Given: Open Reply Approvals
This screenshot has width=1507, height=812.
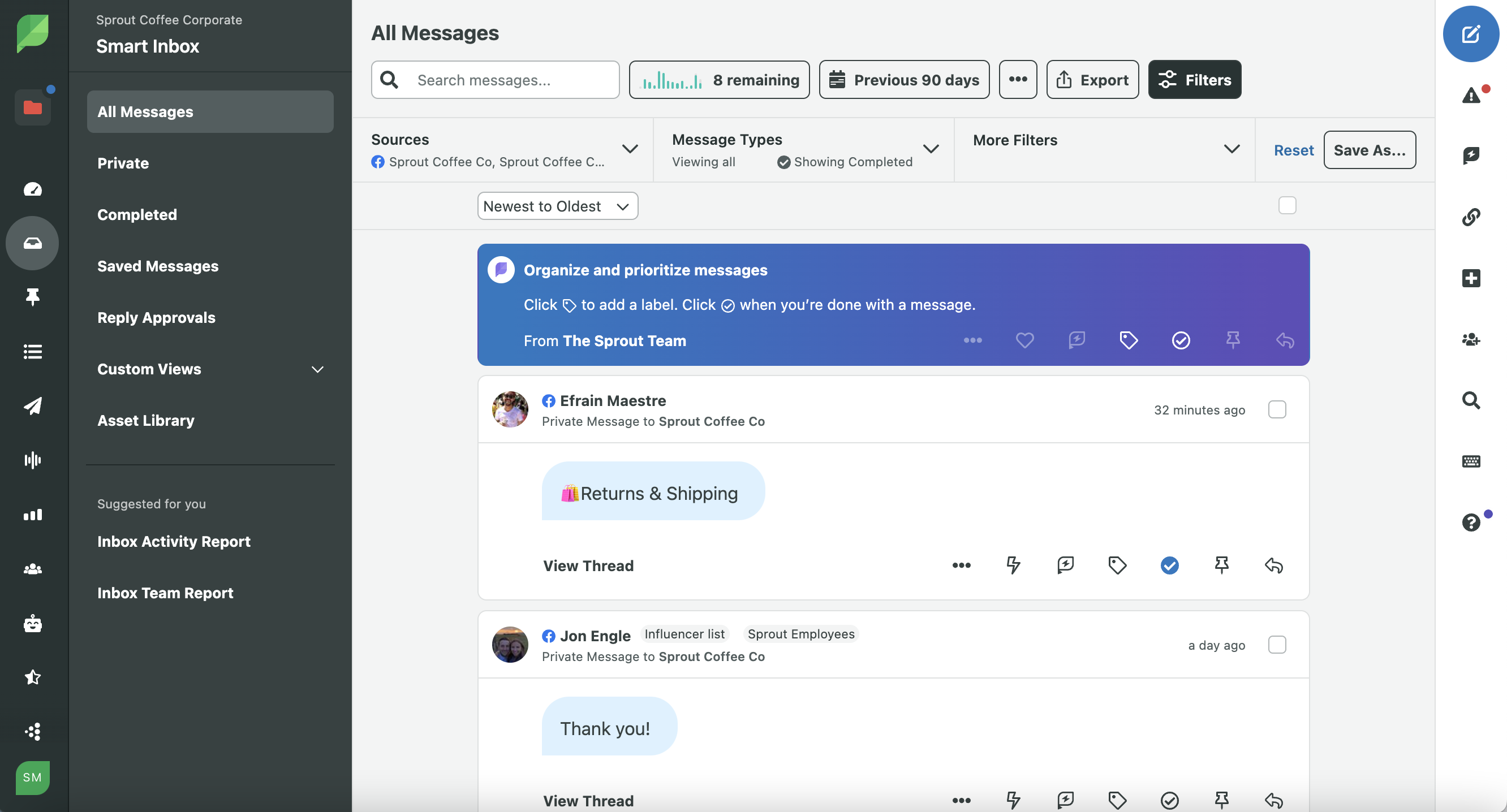Looking at the screenshot, I should (x=210, y=317).
